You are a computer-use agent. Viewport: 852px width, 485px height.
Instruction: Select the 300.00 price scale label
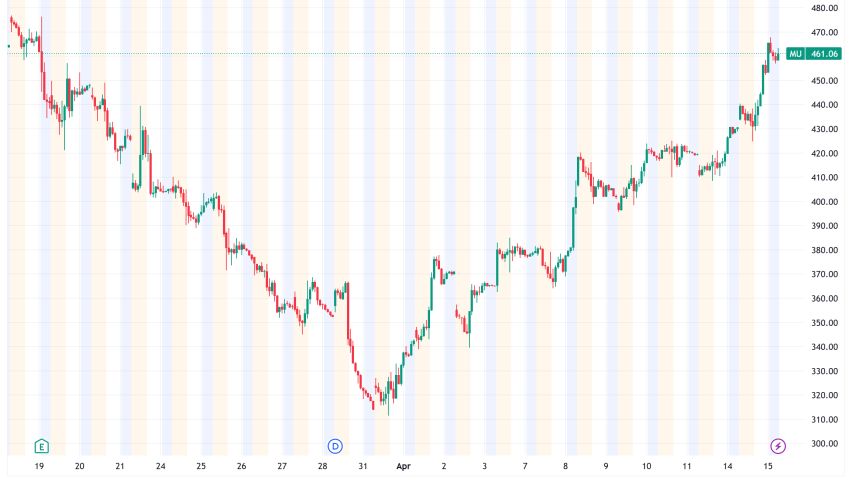tap(824, 444)
